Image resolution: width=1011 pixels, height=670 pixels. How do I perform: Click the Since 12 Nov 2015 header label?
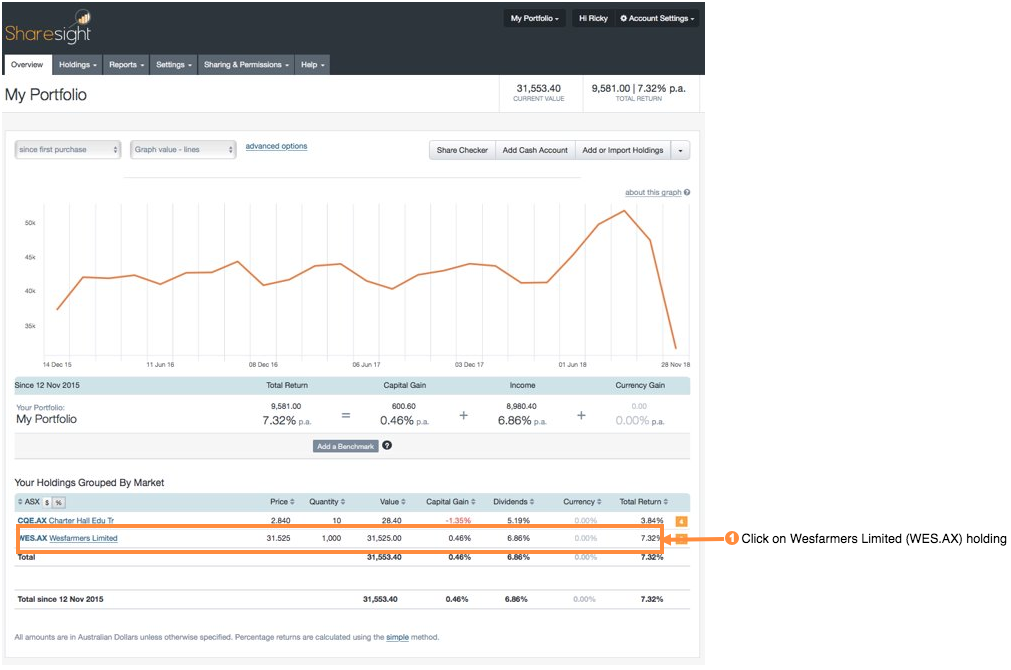[x=47, y=385]
